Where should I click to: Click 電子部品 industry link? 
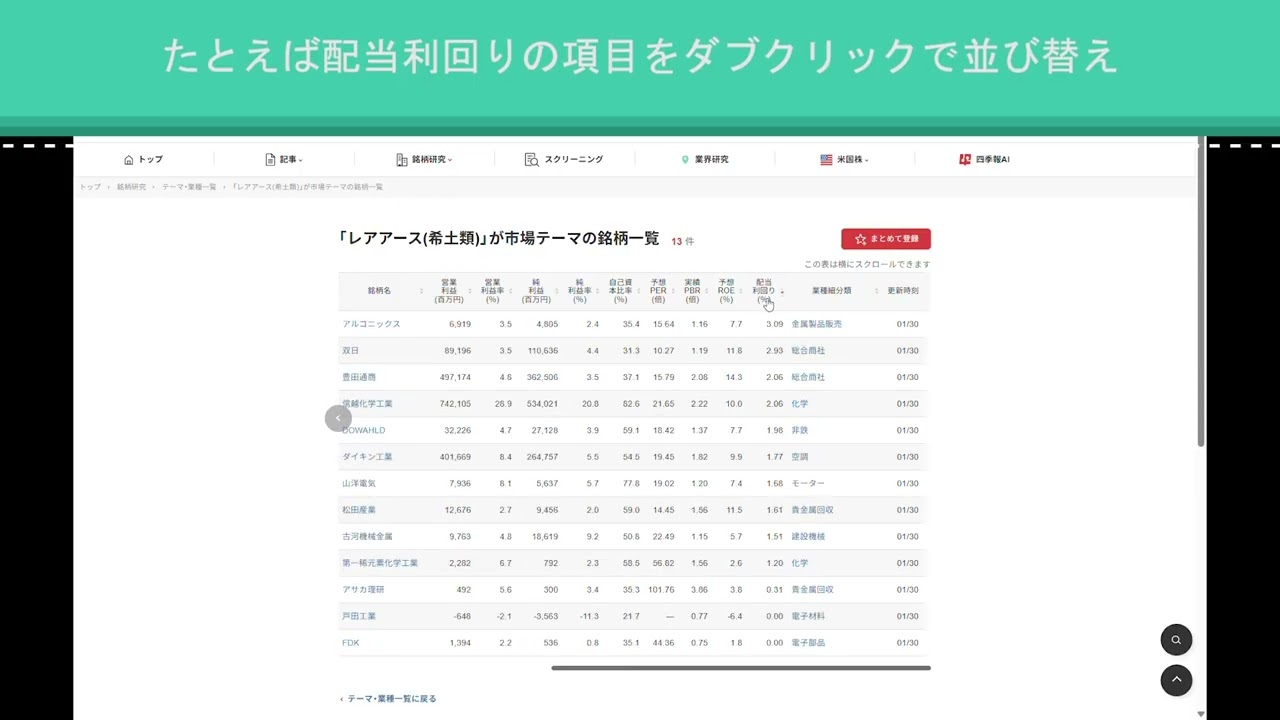pos(808,643)
